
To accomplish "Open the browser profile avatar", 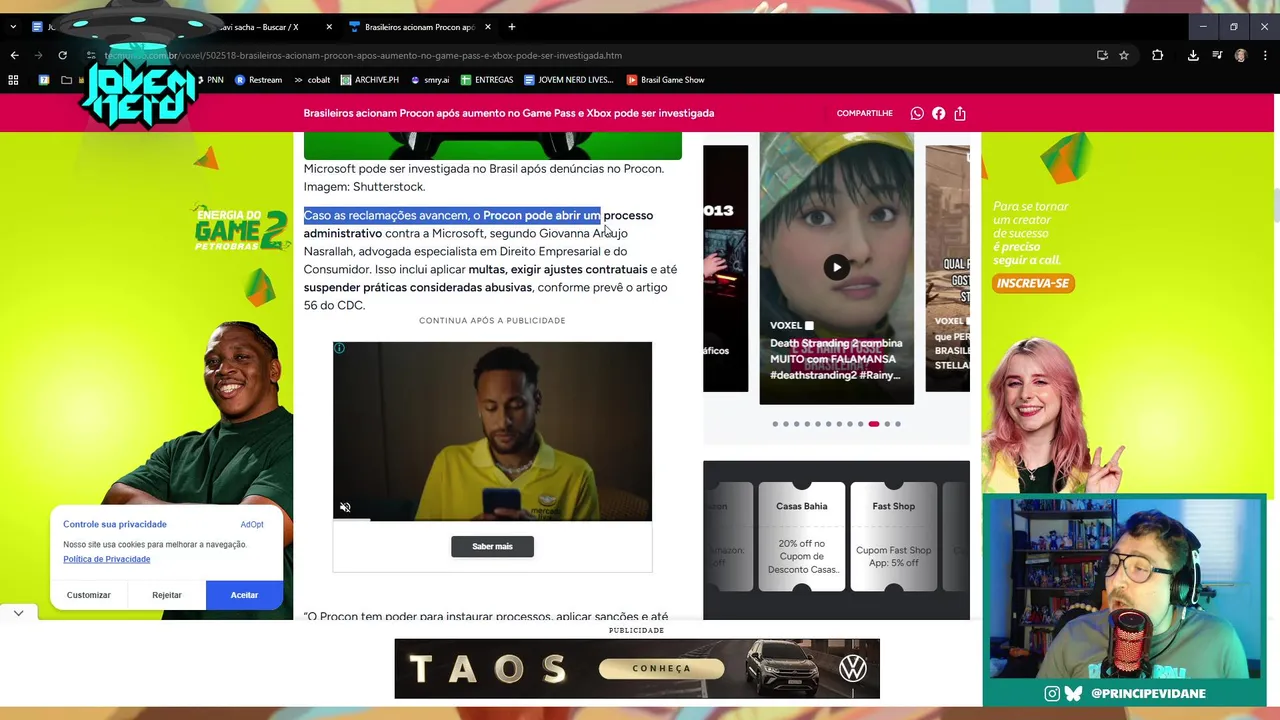I will [x=1241, y=55].
